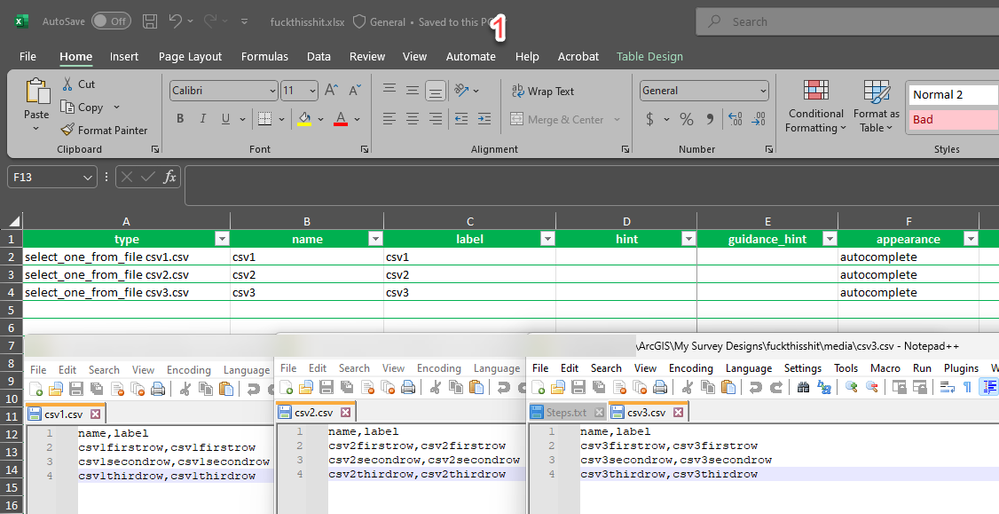Image resolution: width=999 pixels, height=514 pixels.
Task: Open the guidance_hint column filter dropdown
Action: [x=830, y=239]
